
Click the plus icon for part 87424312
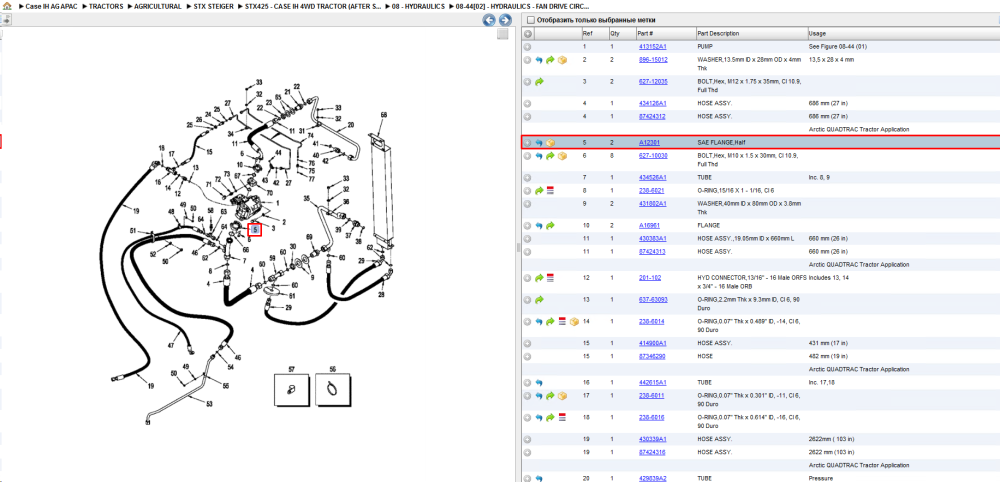(x=527, y=117)
